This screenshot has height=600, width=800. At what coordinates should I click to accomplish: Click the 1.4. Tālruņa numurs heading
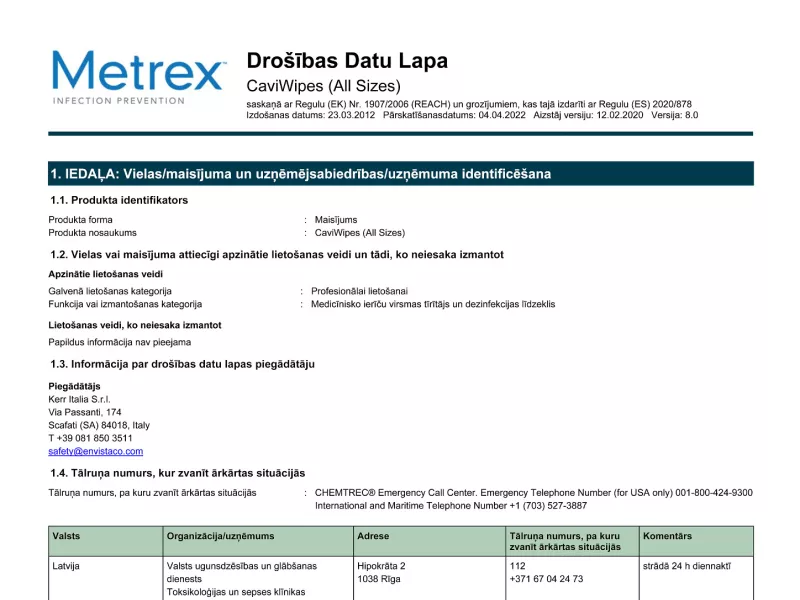click(177, 472)
